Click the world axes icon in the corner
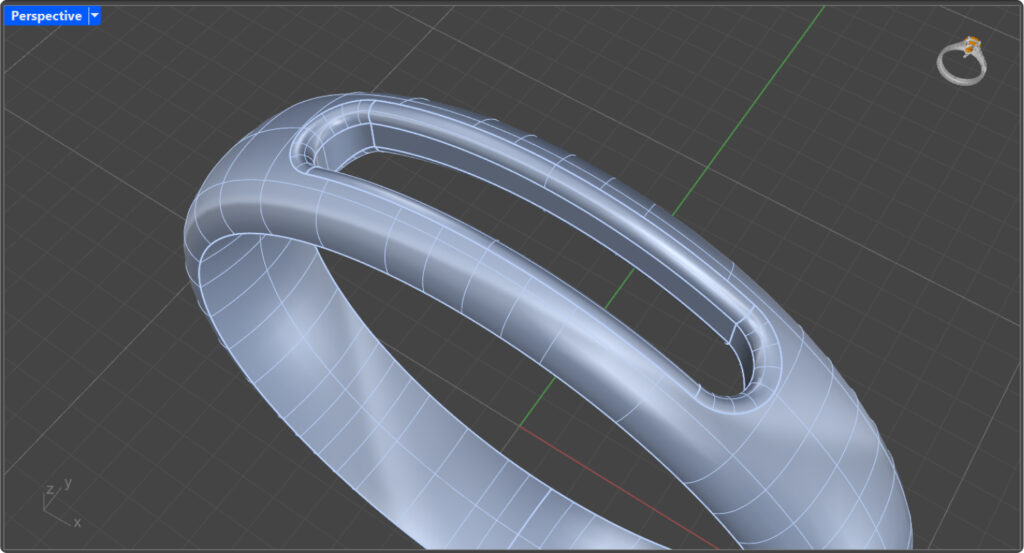 tap(60, 503)
